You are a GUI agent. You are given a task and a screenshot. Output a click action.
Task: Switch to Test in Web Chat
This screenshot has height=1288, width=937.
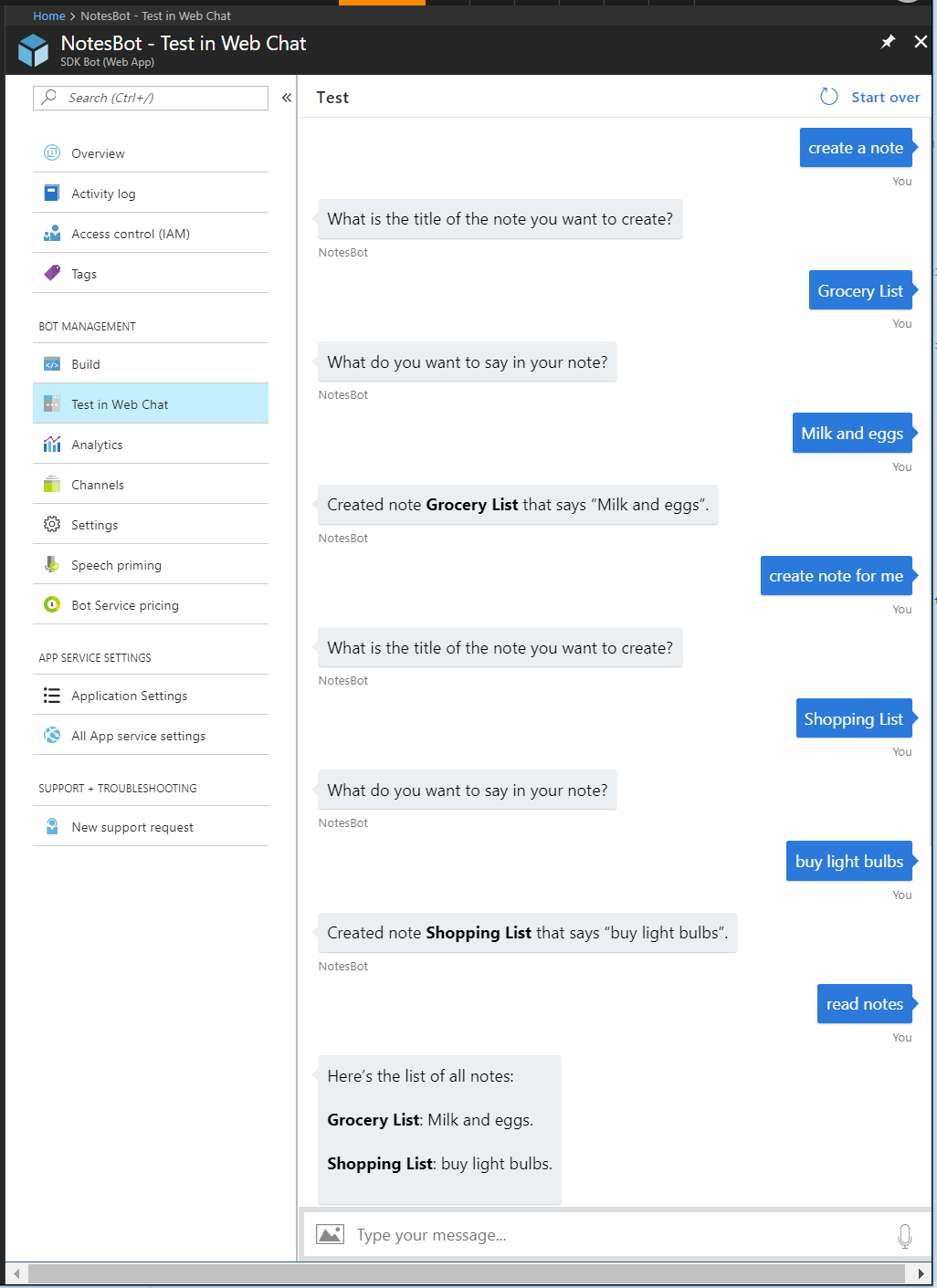[120, 403]
